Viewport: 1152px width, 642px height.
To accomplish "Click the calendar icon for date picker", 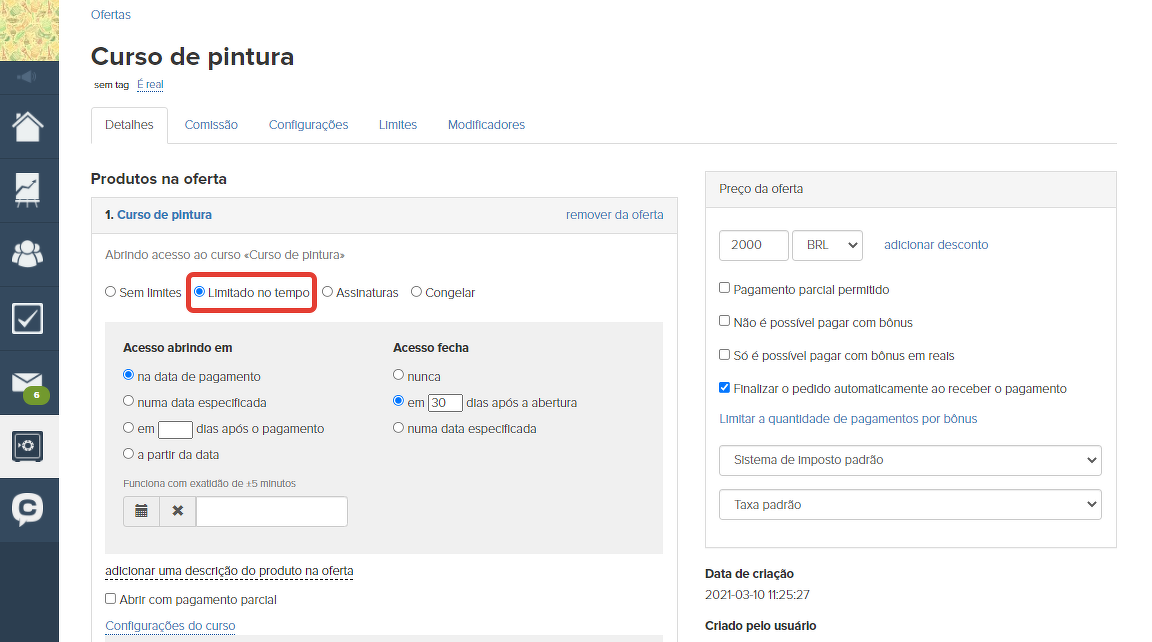I will coord(141,511).
